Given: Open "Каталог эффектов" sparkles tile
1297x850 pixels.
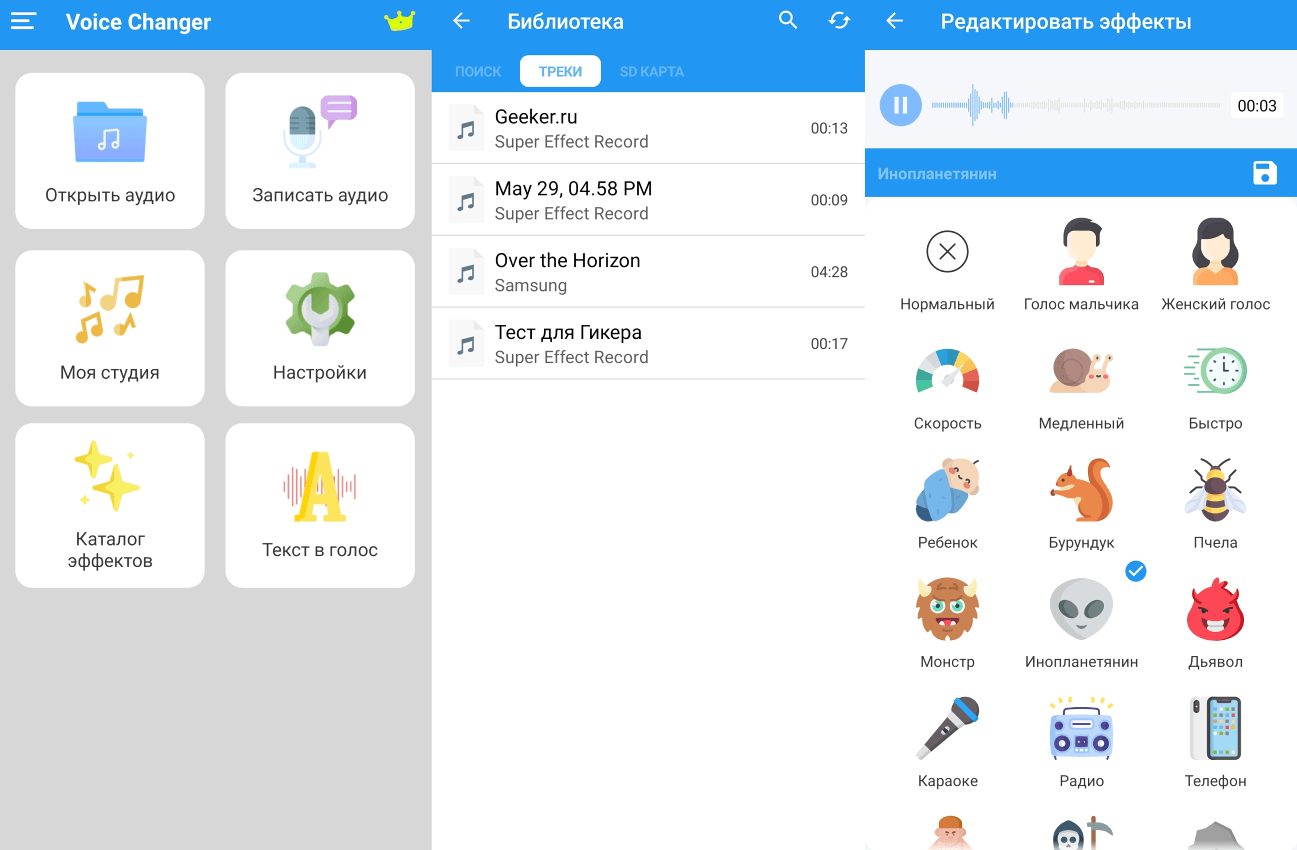Looking at the screenshot, I should (110, 505).
